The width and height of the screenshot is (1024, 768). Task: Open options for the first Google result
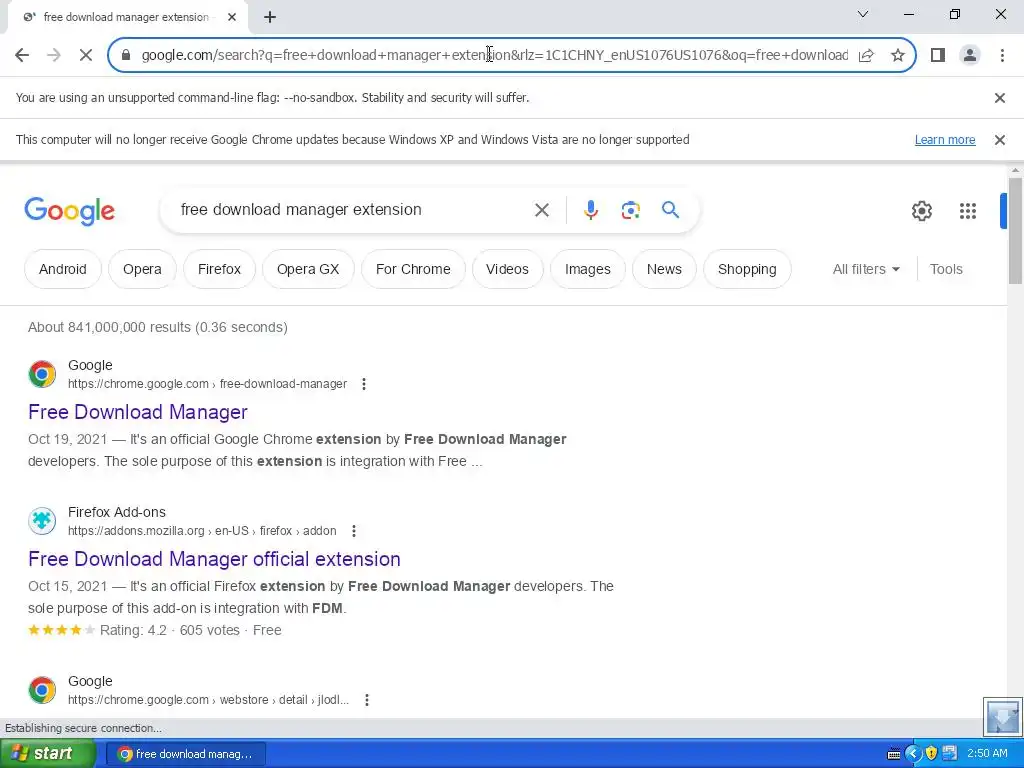pos(364,384)
